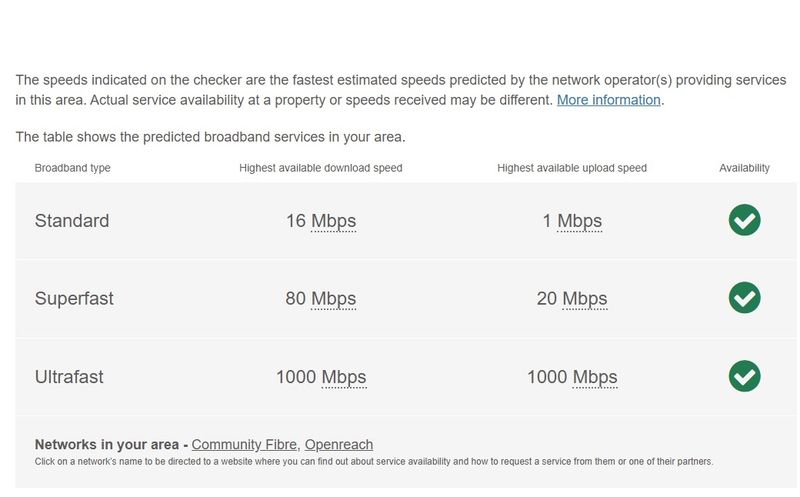The width and height of the screenshot is (800, 497).
Task: Open the Community Fibre network link
Action: [244, 444]
